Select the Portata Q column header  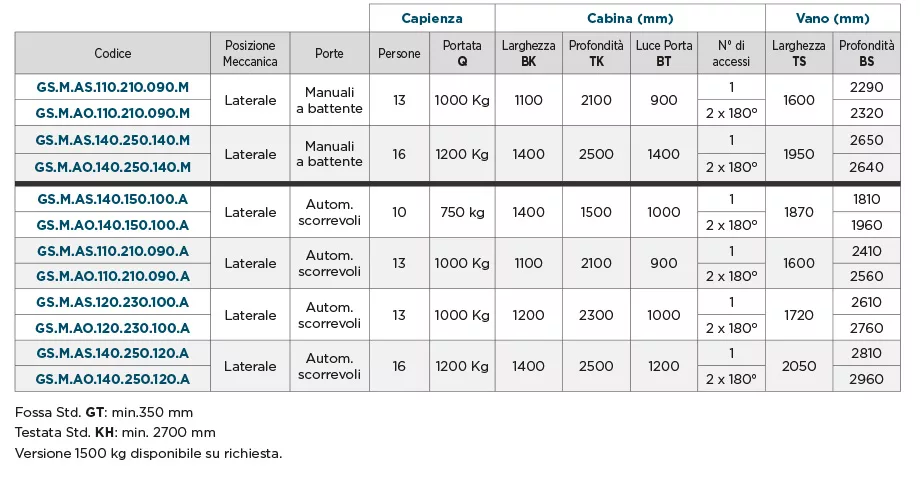click(x=462, y=53)
